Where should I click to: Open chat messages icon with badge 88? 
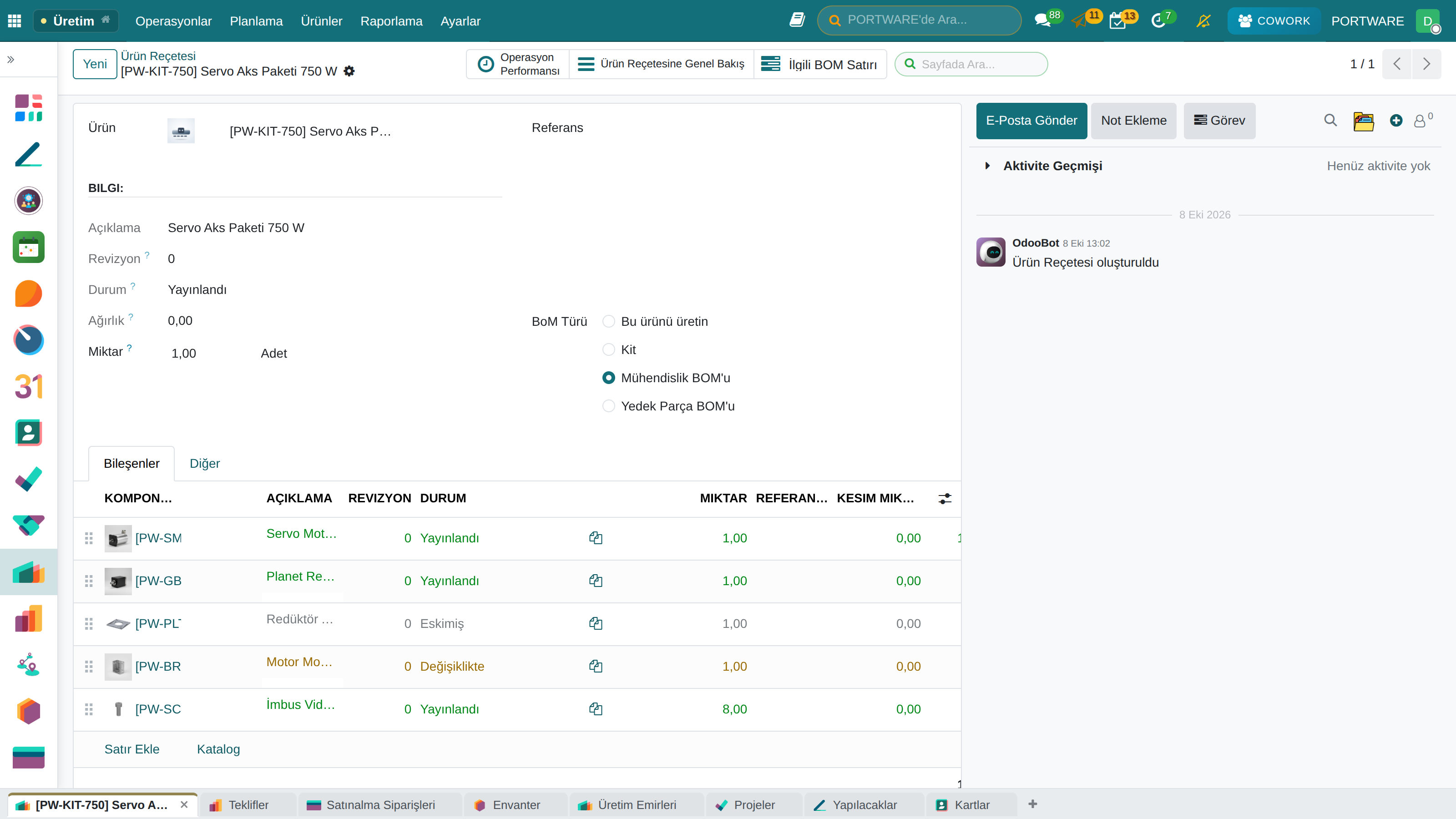pyautogui.click(x=1042, y=21)
